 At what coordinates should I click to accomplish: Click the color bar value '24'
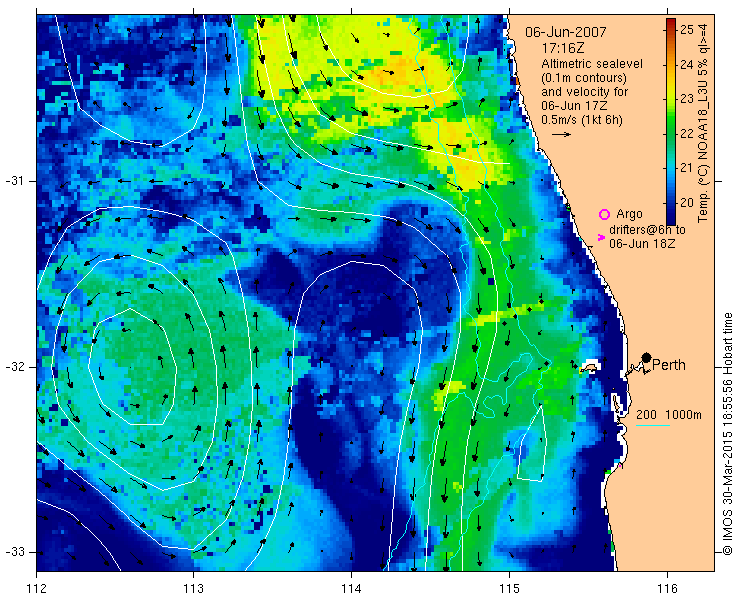point(687,64)
